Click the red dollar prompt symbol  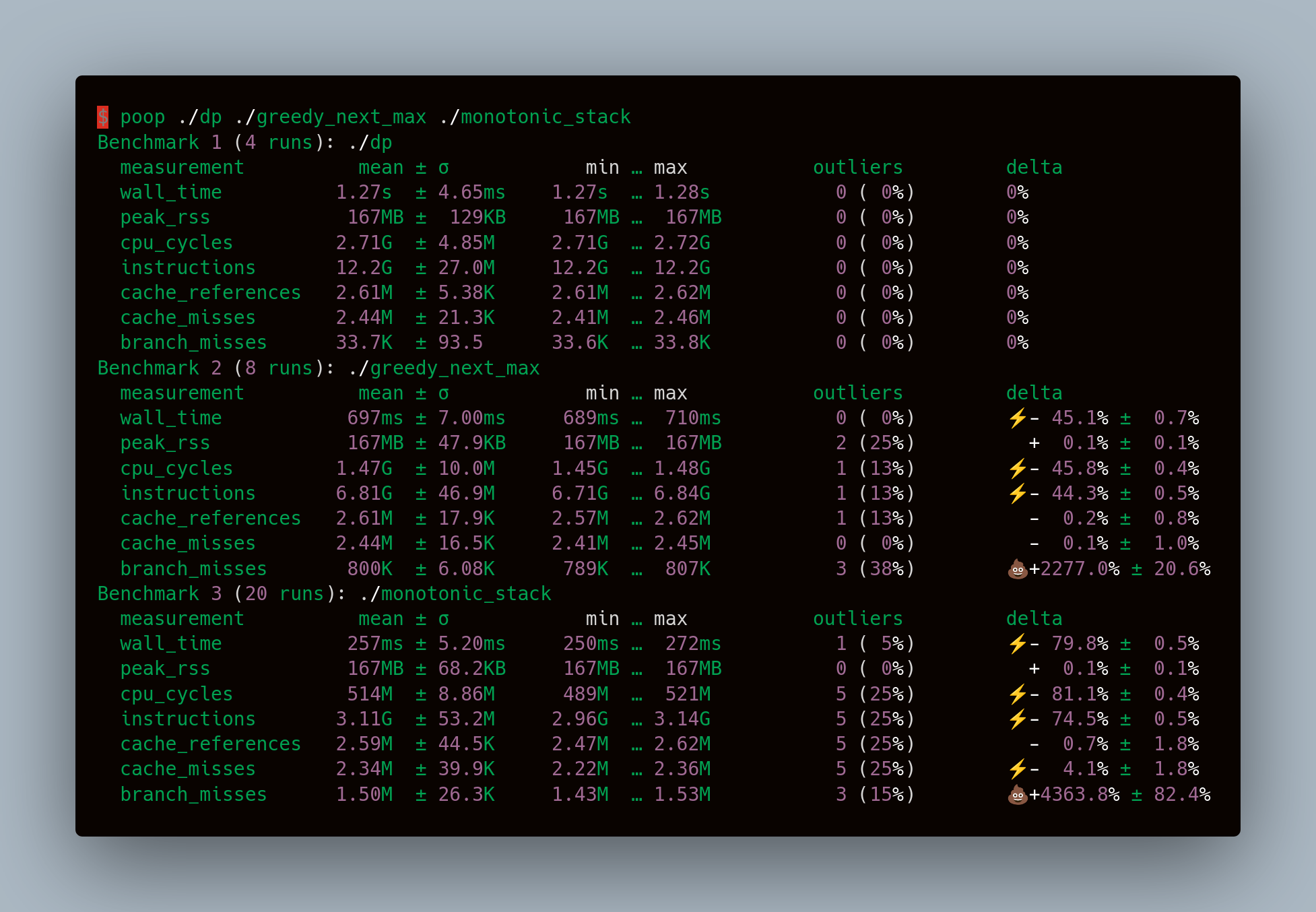tap(102, 117)
